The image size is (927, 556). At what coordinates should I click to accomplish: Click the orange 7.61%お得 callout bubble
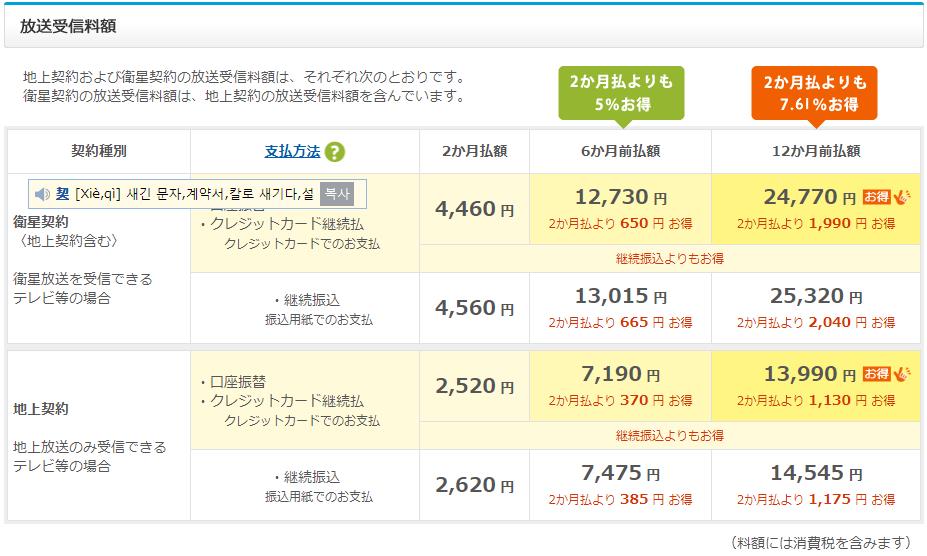coord(814,92)
